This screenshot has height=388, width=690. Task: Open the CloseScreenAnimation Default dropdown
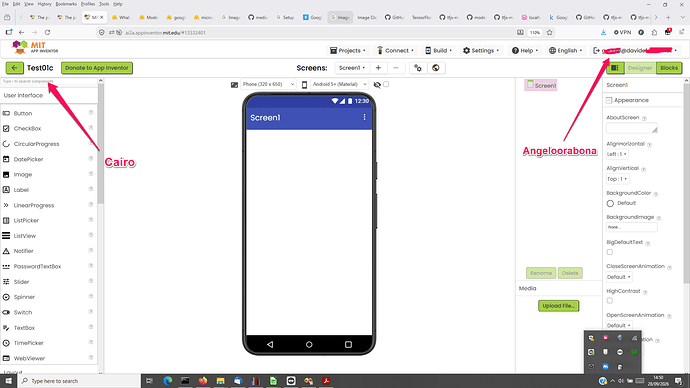tap(619, 277)
